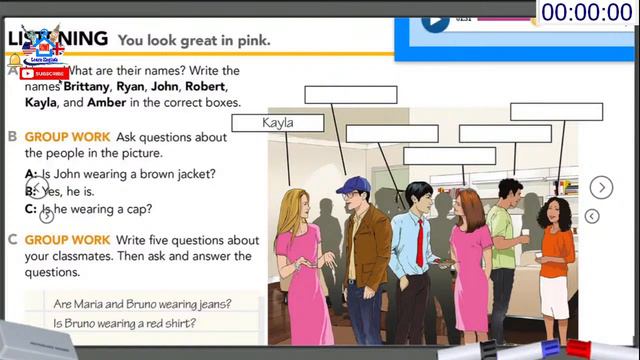Click the blank name box for the red-tie man
Image resolution: width=640 pixels, height=360 pixels.
point(392,134)
